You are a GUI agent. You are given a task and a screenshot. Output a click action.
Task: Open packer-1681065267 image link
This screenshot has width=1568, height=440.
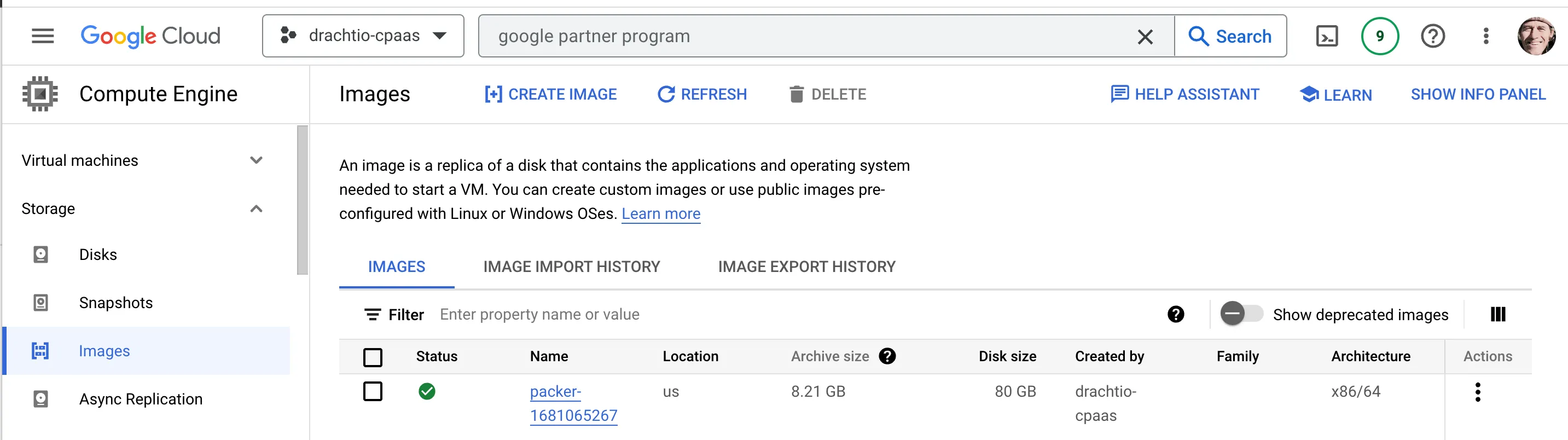tap(573, 403)
